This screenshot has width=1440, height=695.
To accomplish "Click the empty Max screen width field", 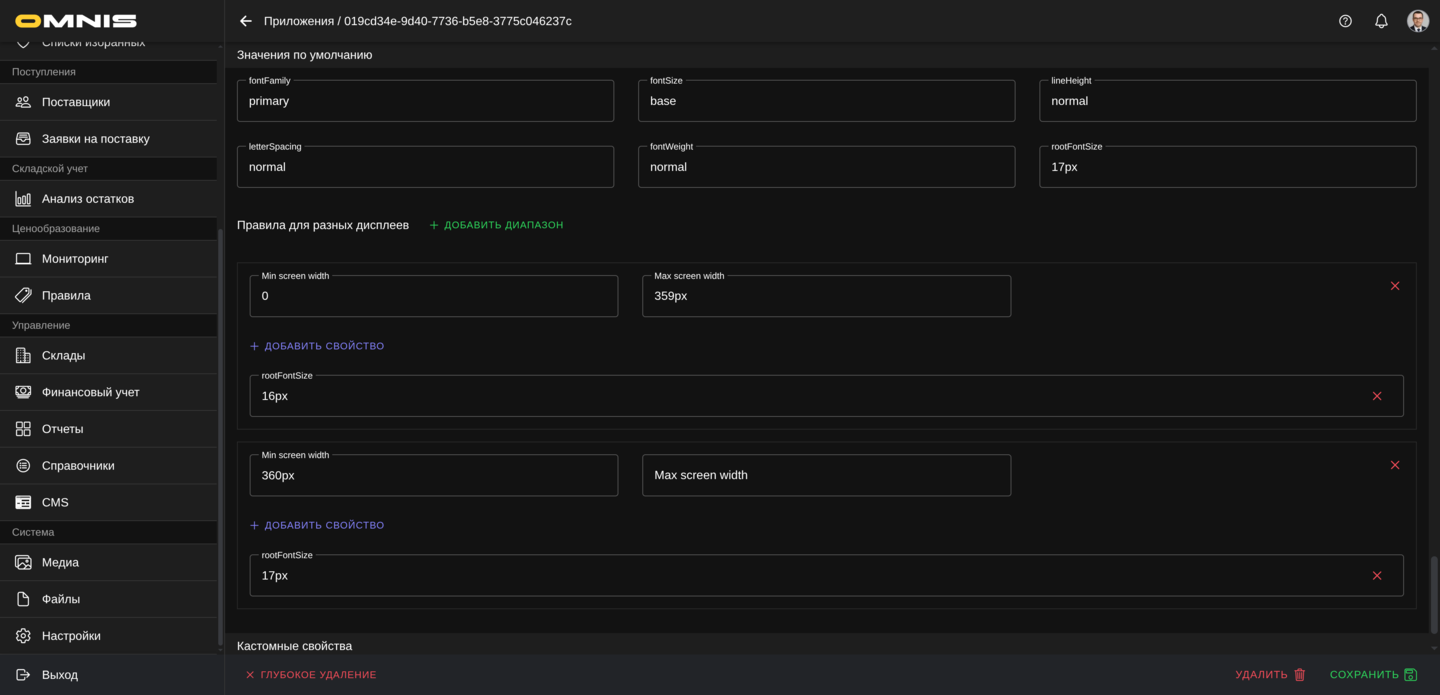I will [x=826, y=475].
